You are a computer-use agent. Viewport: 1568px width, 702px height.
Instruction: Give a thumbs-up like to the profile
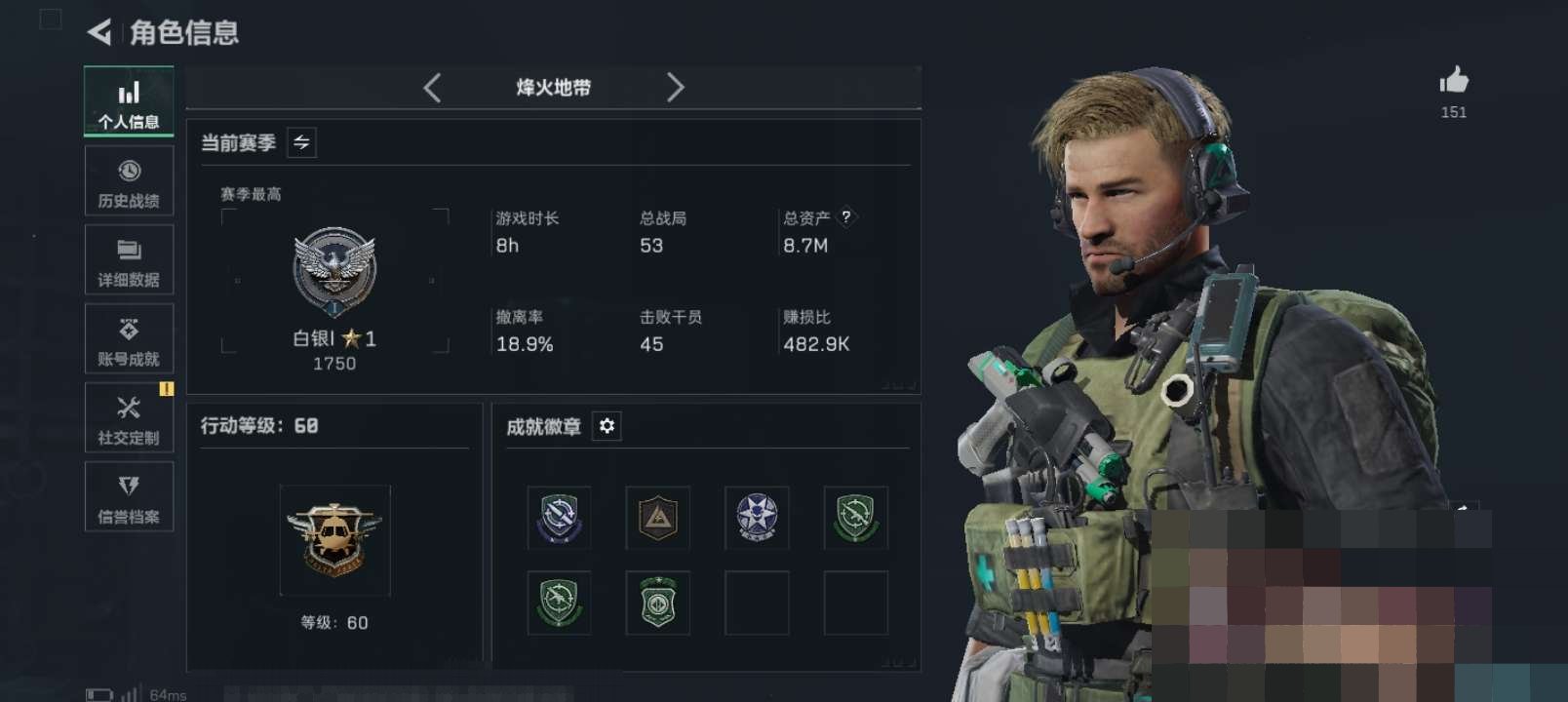click(1454, 81)
